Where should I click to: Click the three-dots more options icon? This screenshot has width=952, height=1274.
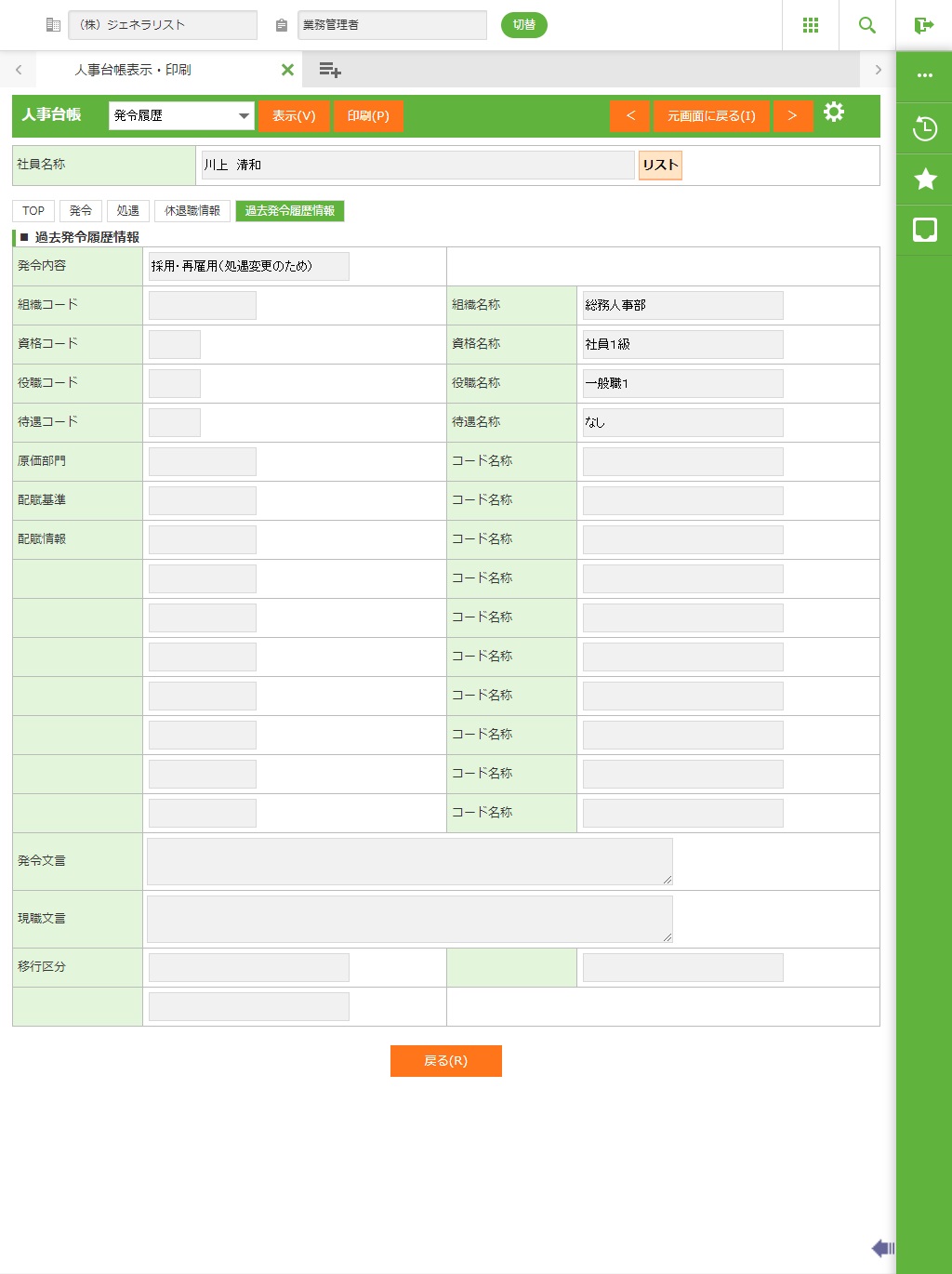pyautogui.click(x=924, y=75)
